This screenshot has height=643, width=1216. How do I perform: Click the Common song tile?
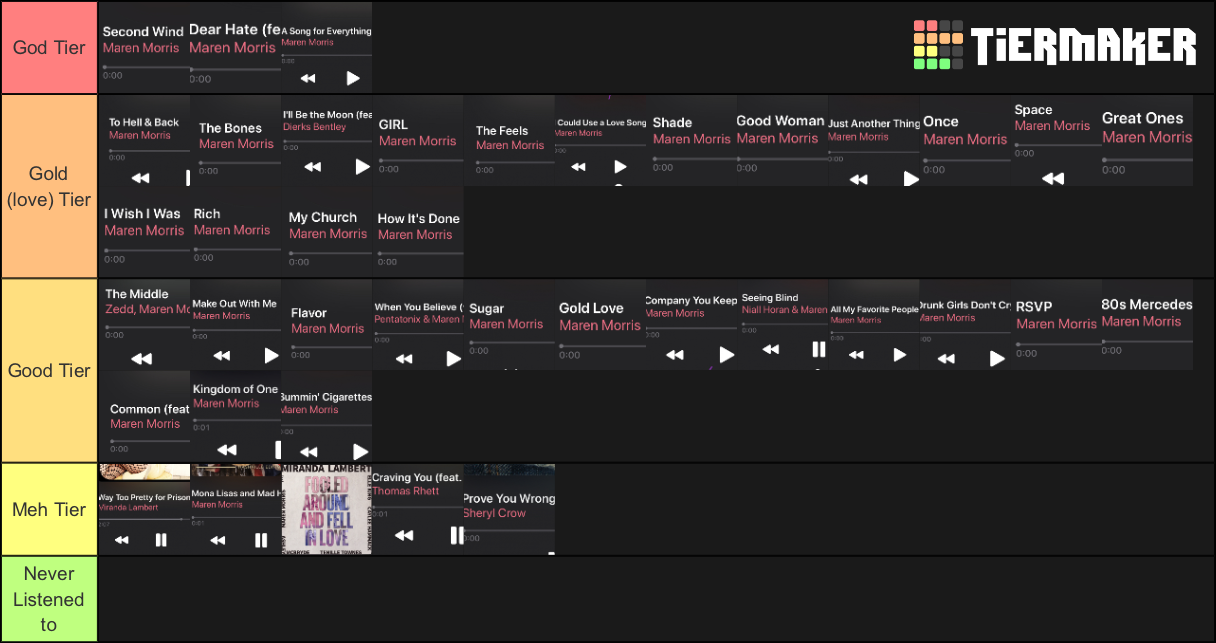144,416
